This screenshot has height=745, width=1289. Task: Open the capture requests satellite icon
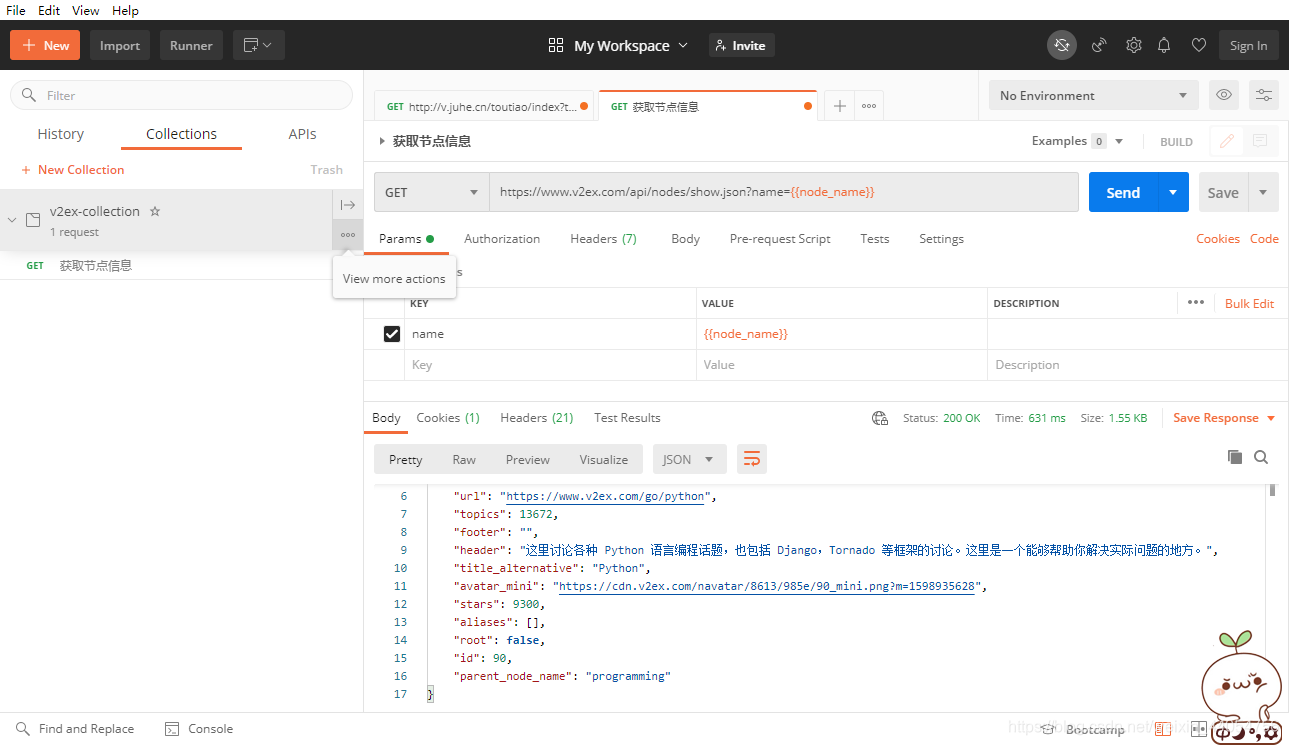tap(1099, 45)
